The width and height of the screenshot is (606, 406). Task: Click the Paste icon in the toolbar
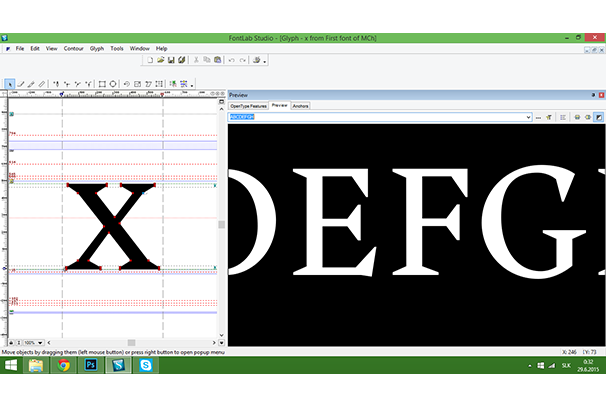(x=217, y=61)
